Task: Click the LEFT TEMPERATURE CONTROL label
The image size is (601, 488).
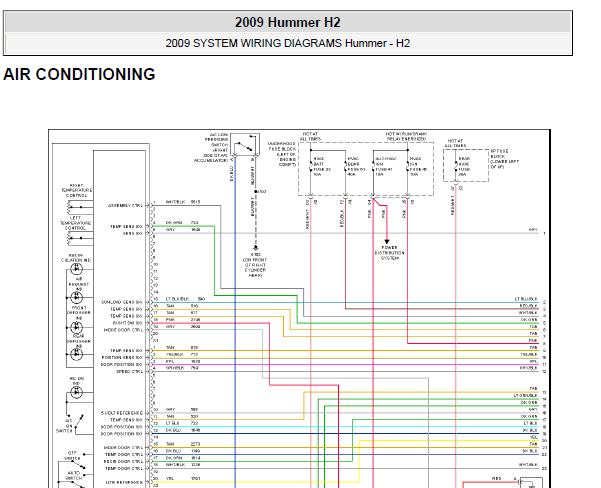Action: 76,223
